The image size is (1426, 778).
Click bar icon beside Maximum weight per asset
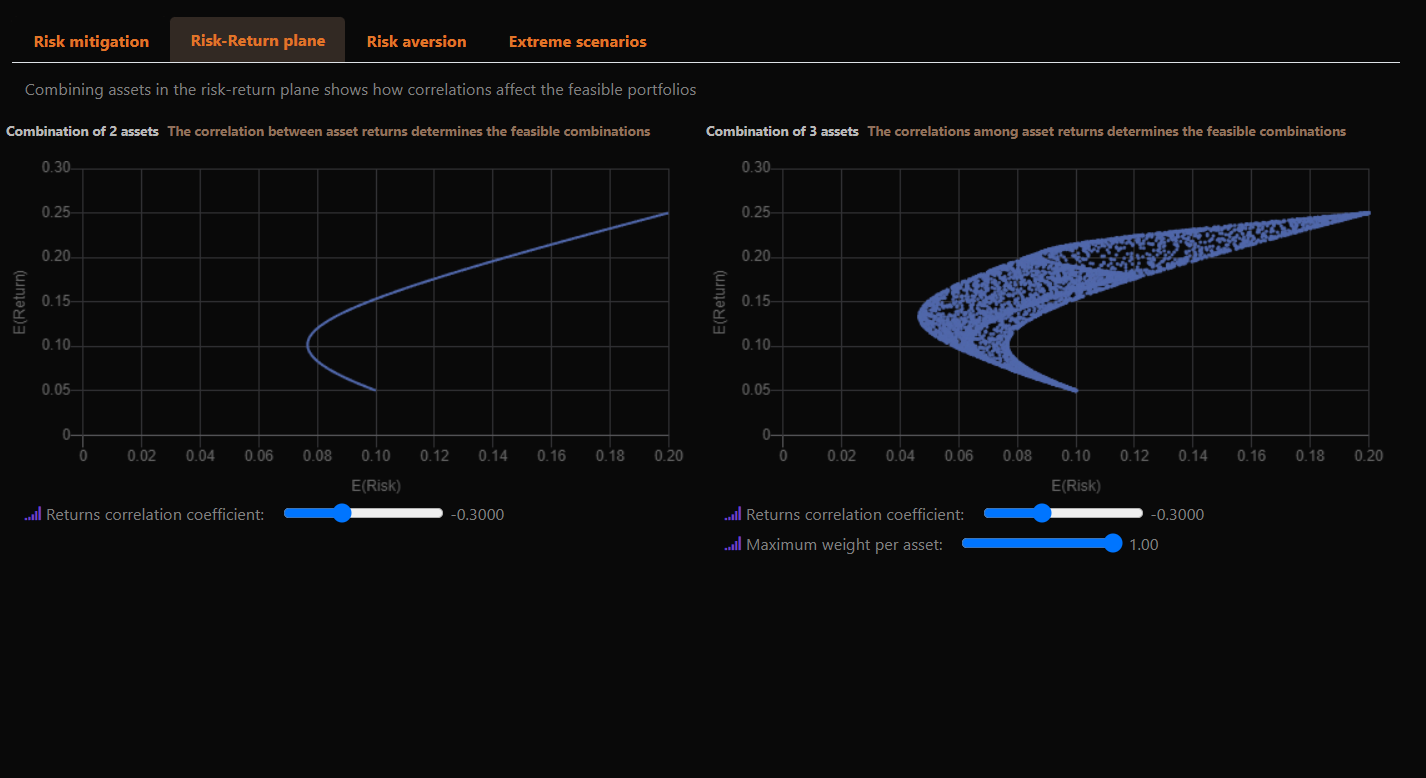tap(733, 545)
